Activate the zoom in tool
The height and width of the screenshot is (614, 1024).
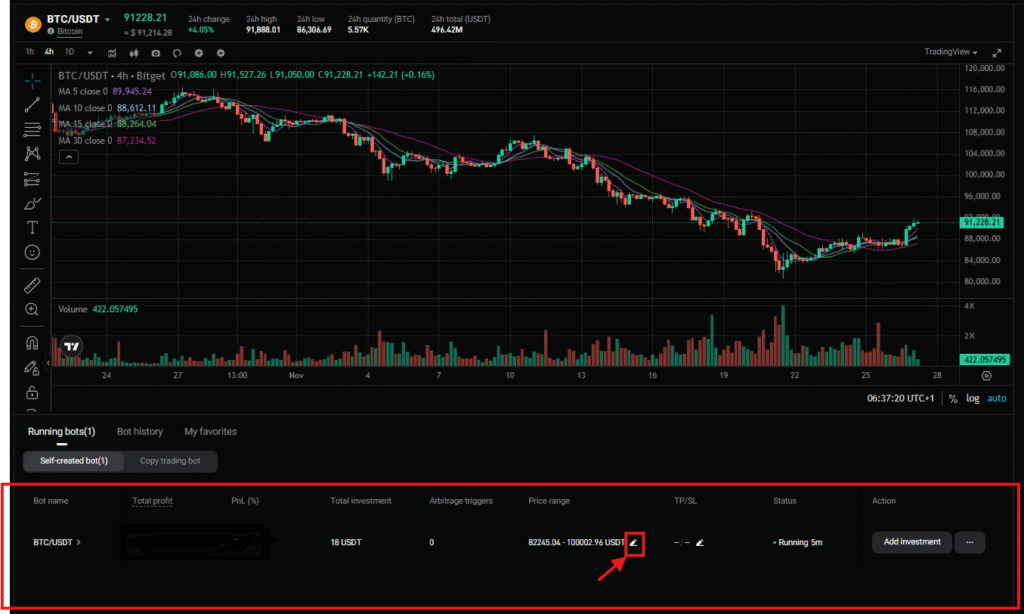point(32,310)
